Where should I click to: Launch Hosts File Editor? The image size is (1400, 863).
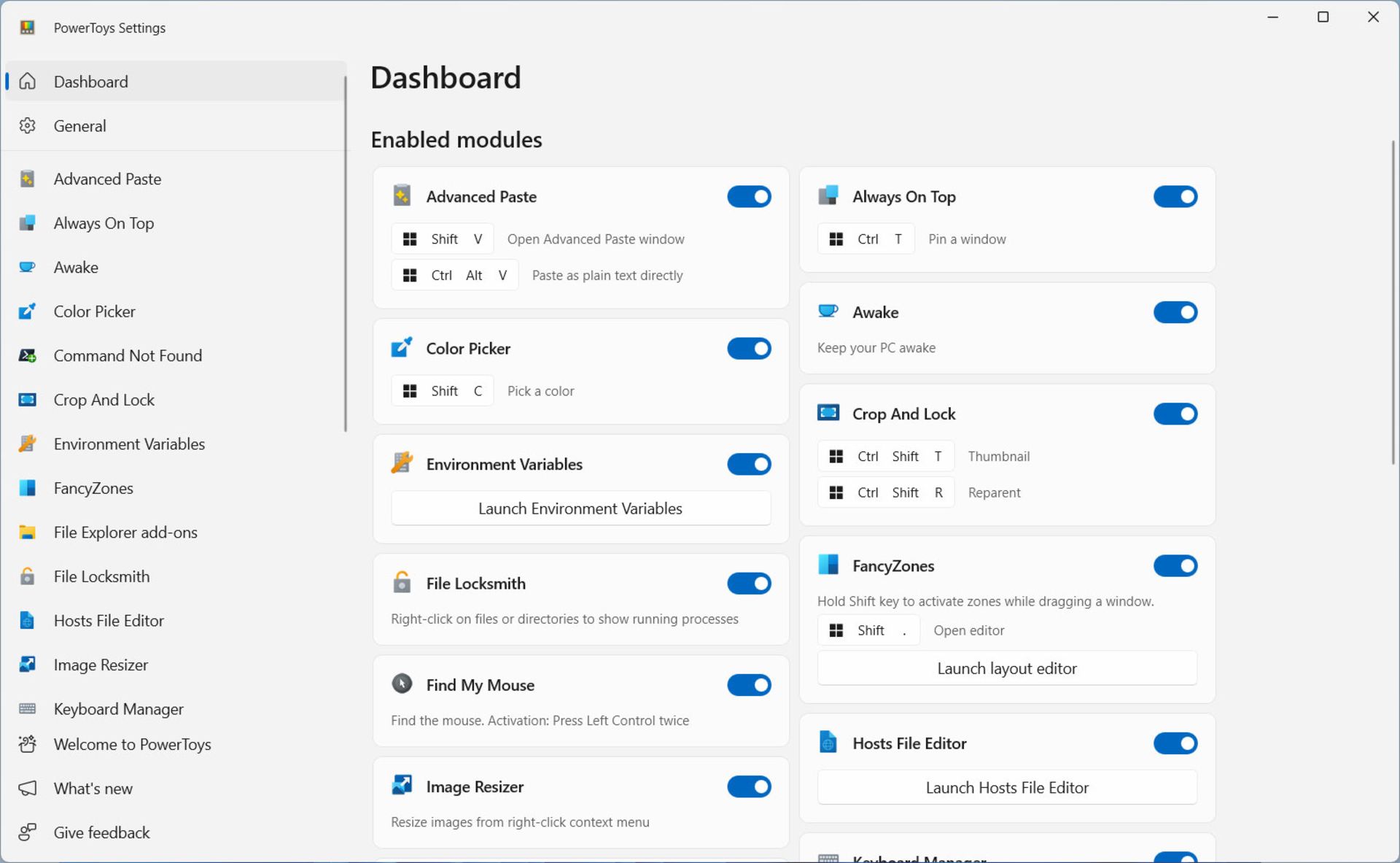click(x=1007, y=787)
